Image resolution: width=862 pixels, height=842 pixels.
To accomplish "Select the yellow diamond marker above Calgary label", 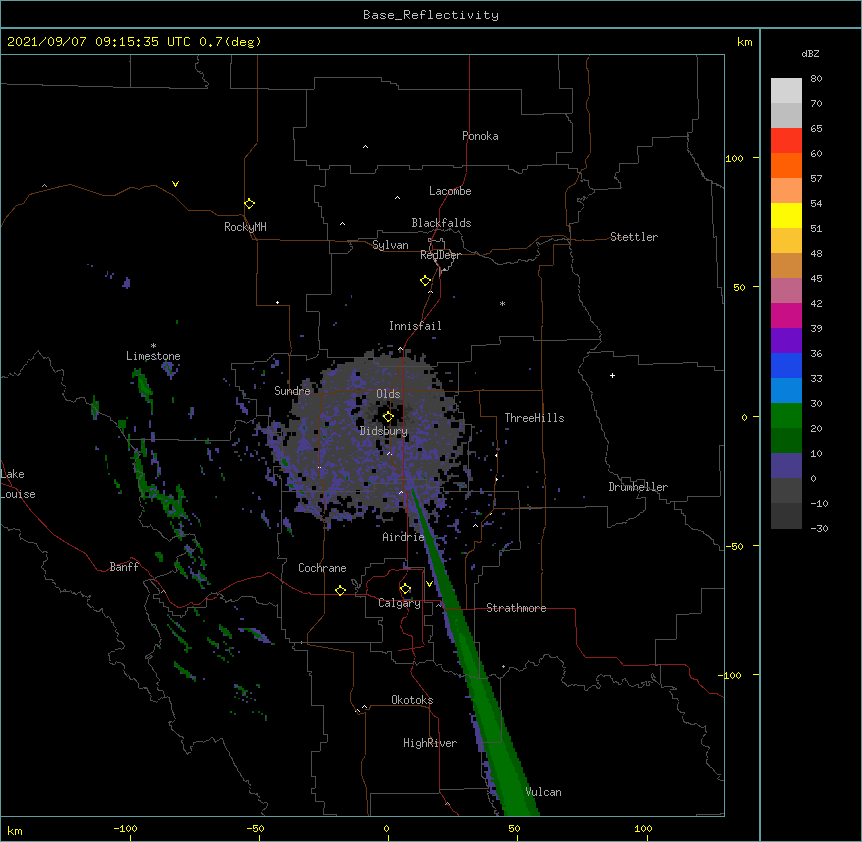I will [x=405, y=589].
